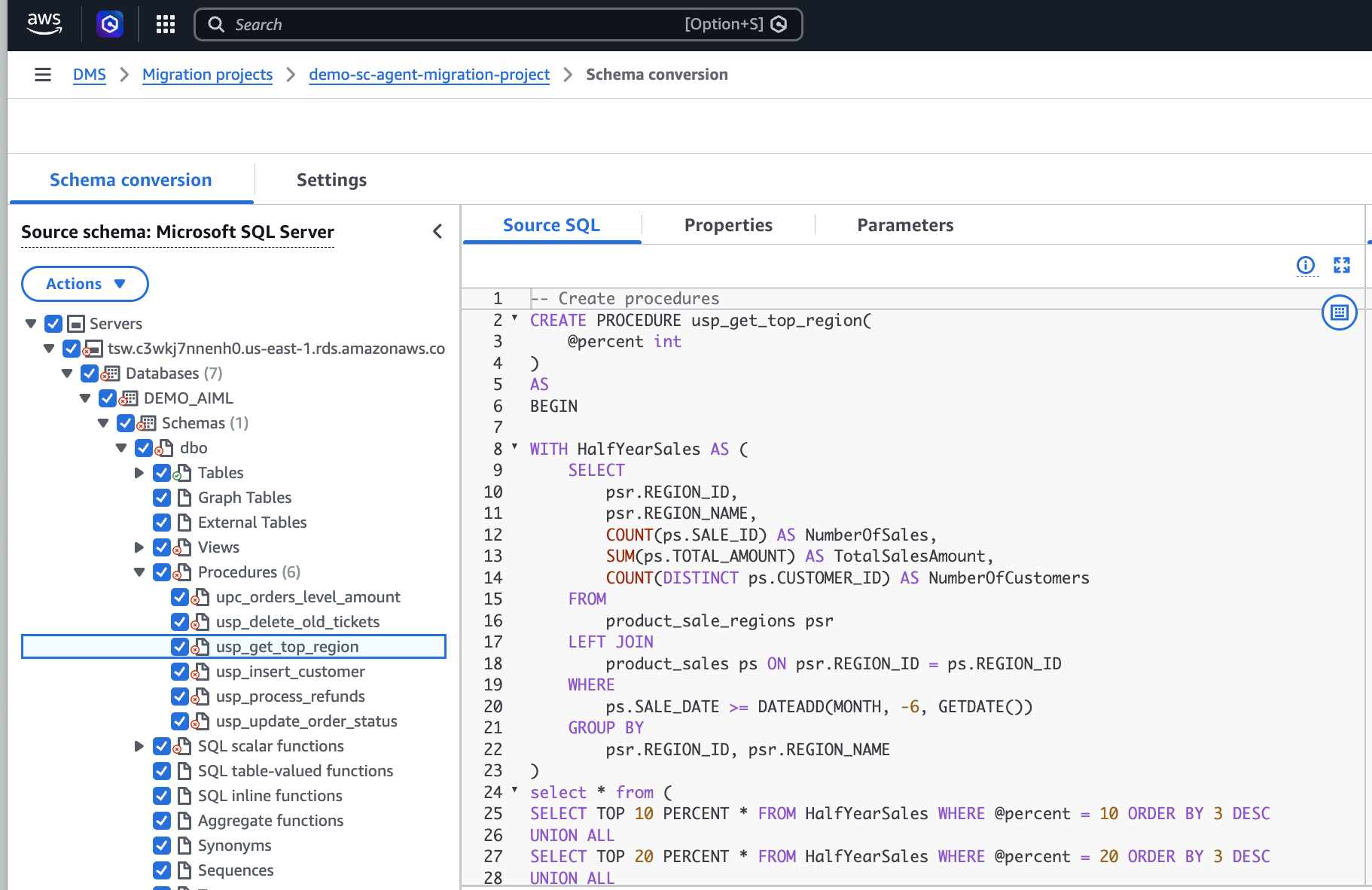Fold the WITH HalfYearSales block at line 8
The height and width of the screenshot is (890, 1372).
pos(514,447)
